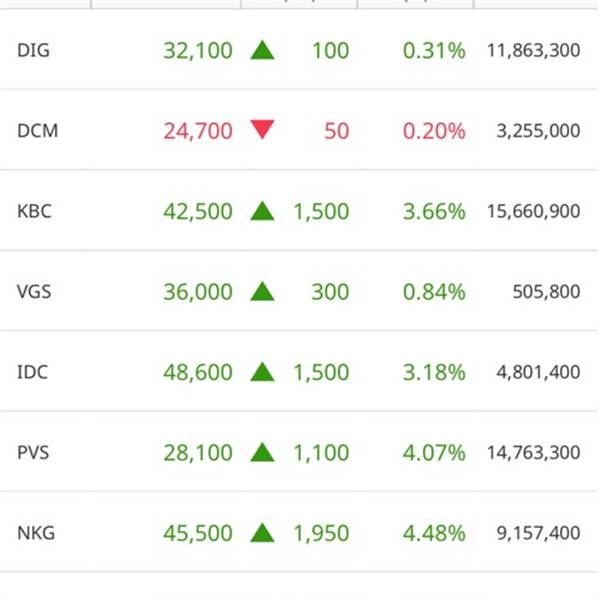
Task: Open the PVS stock ticker
Action: [x=33, y=452]
